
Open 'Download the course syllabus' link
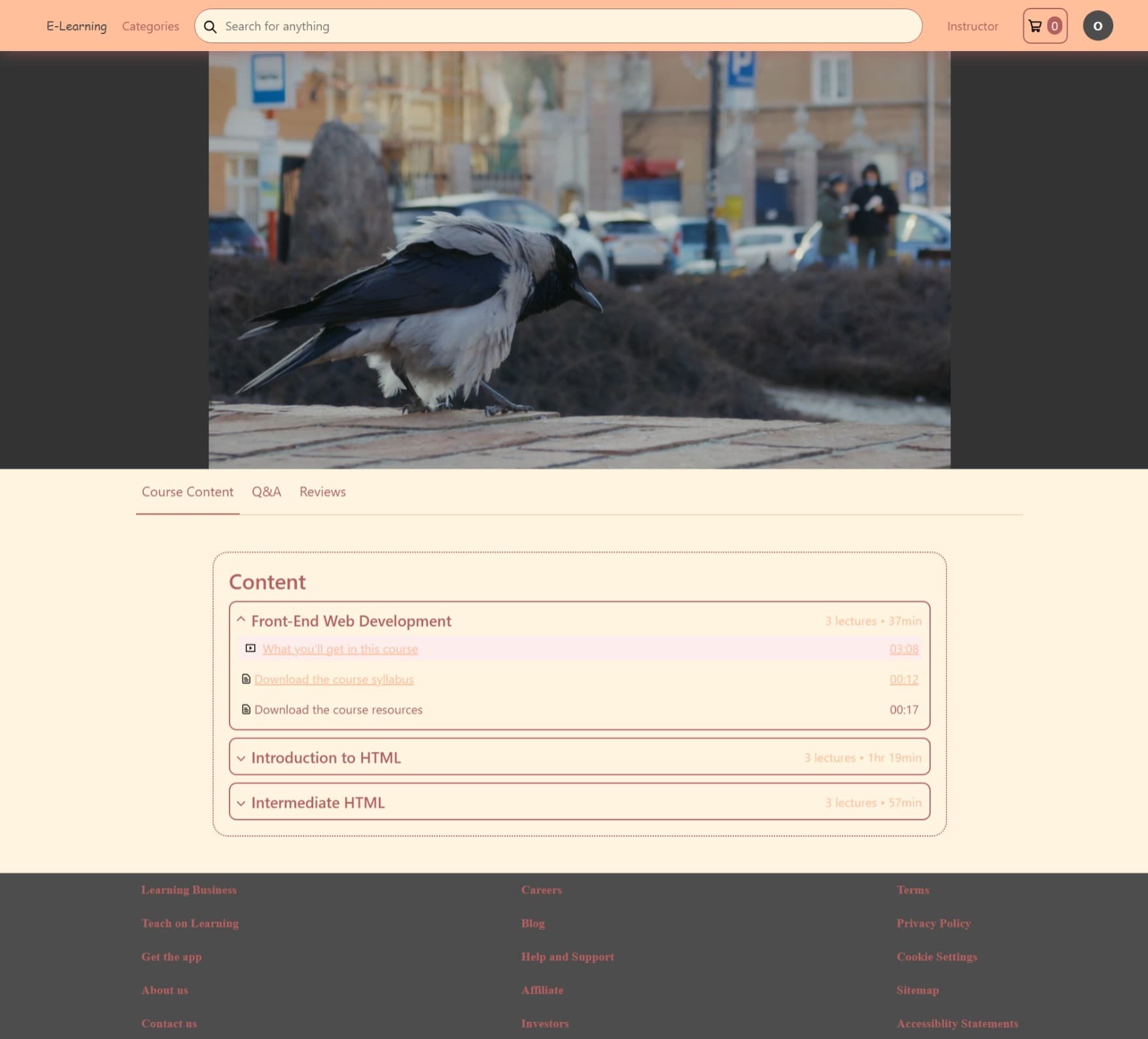coord(334,680)
